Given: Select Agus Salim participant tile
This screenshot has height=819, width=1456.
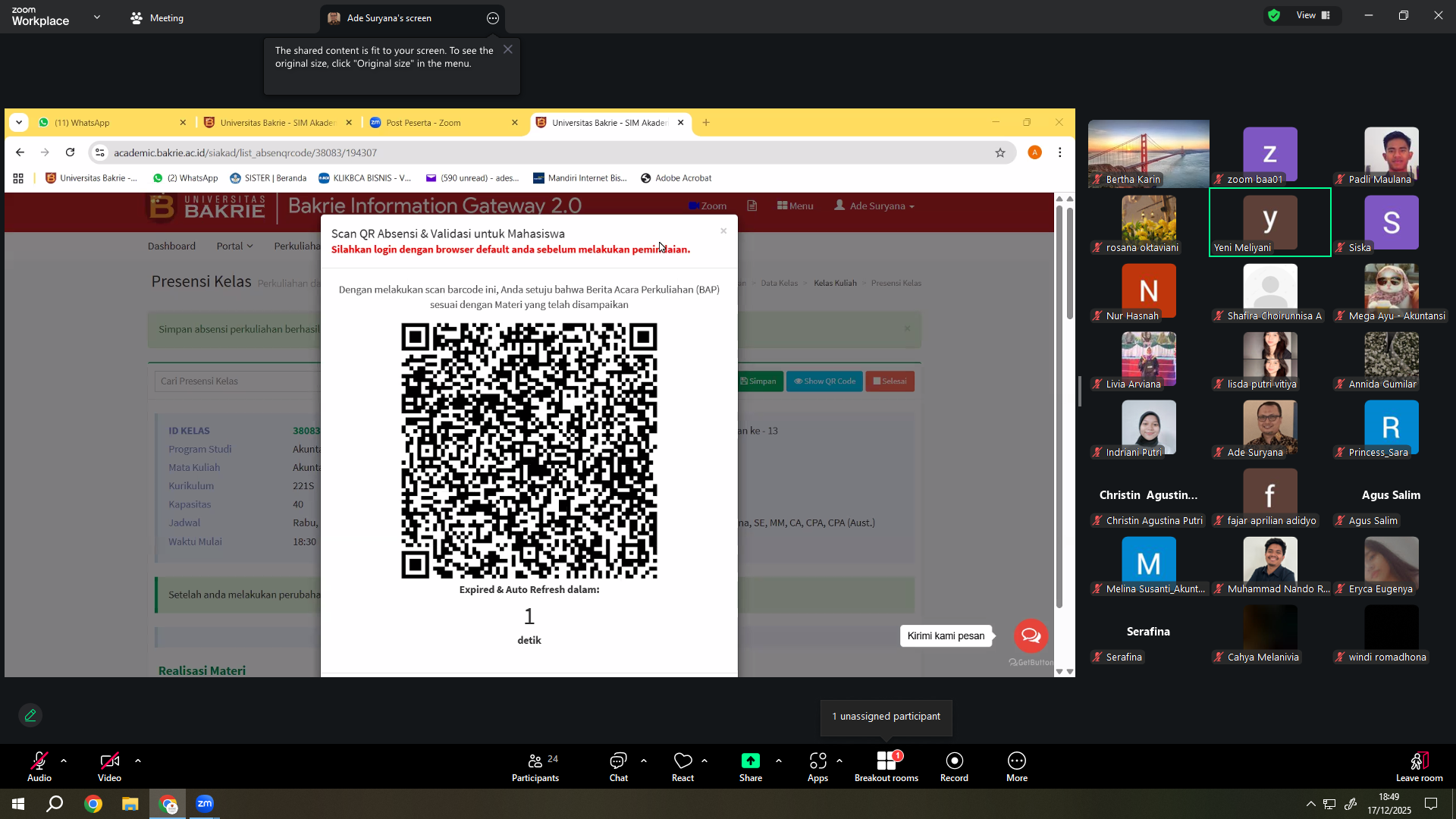Looking at the screenshot, I should tap(1392, 495).
